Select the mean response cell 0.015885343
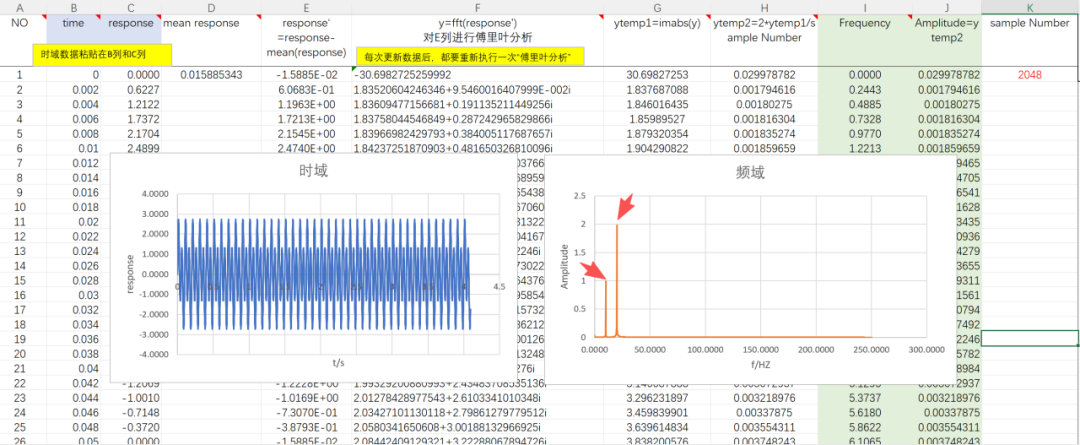1080x445 pixels. tap(211, 74)
